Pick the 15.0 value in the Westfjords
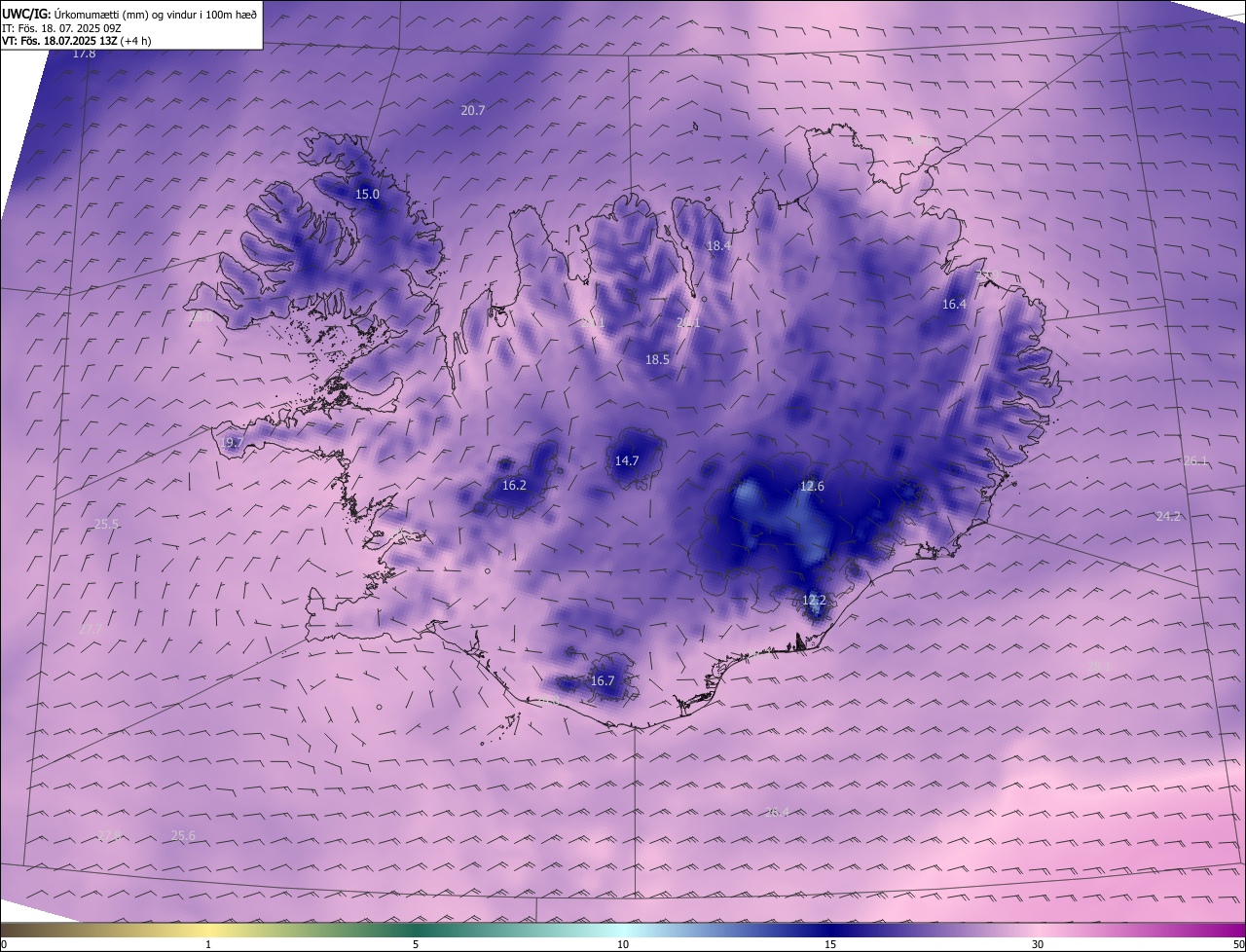Image resolution: width=1246 pixels, height=952 pixels. pyautogui.click(x=367, y=195)
